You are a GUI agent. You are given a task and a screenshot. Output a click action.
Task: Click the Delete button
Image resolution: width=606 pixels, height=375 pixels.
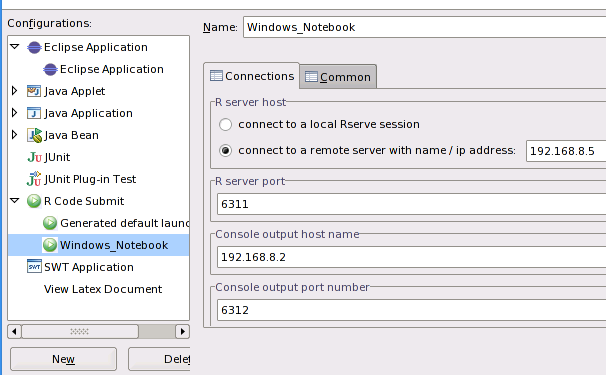[x=159, y=359]
